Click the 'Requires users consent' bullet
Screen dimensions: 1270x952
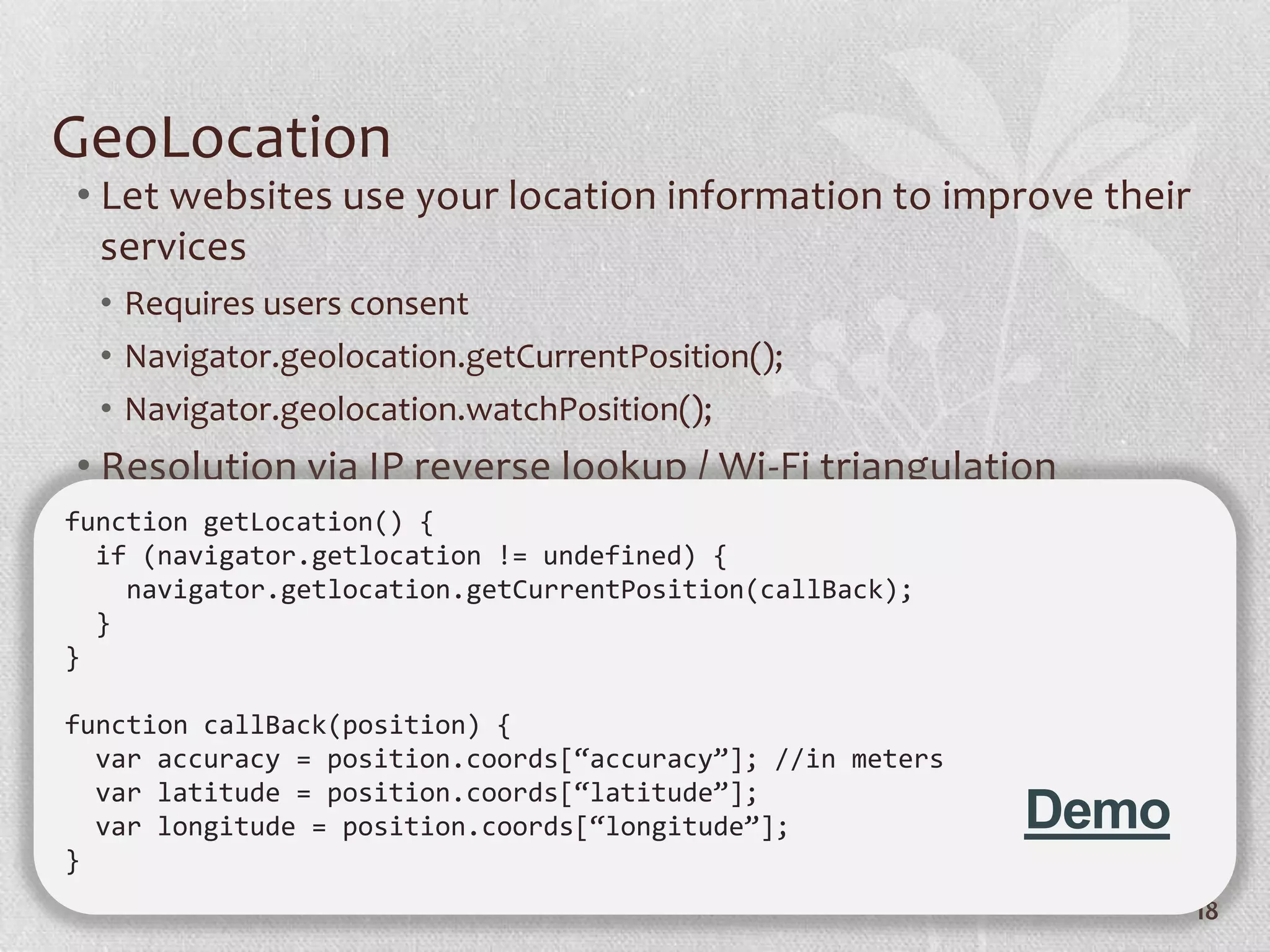point(296,304)
